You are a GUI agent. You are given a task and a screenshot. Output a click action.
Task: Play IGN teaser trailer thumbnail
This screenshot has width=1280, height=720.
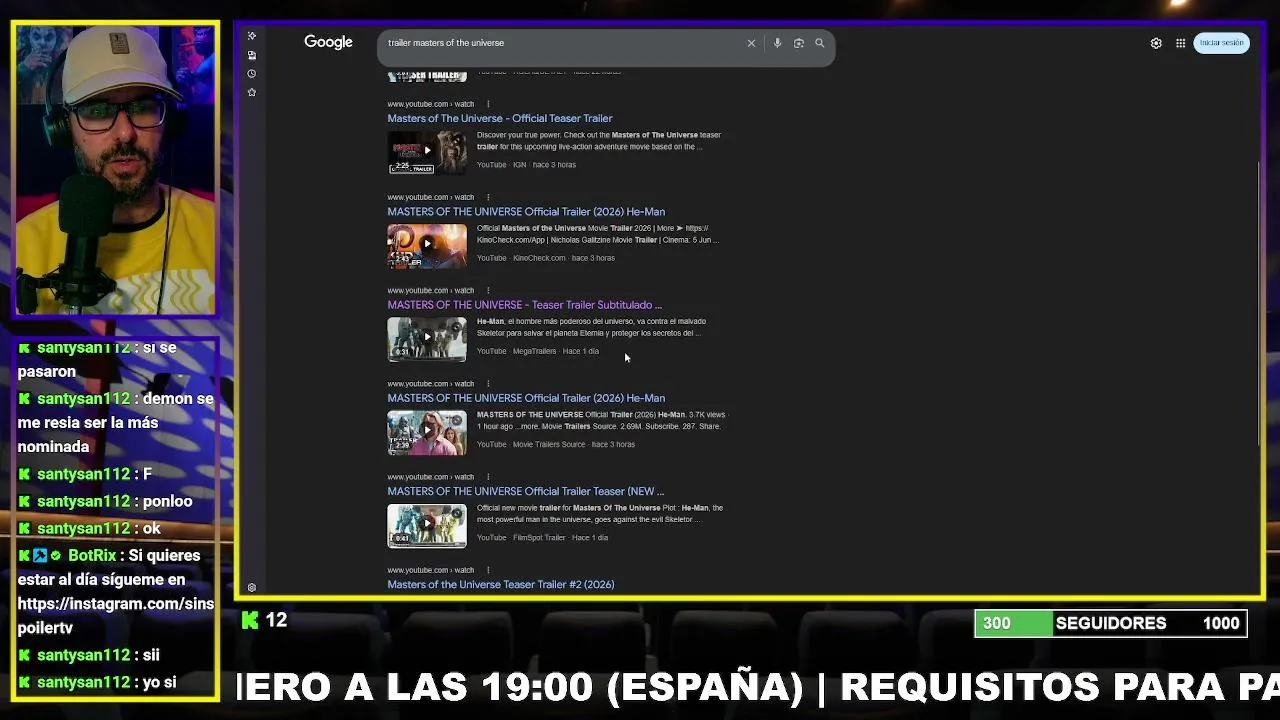427,151
